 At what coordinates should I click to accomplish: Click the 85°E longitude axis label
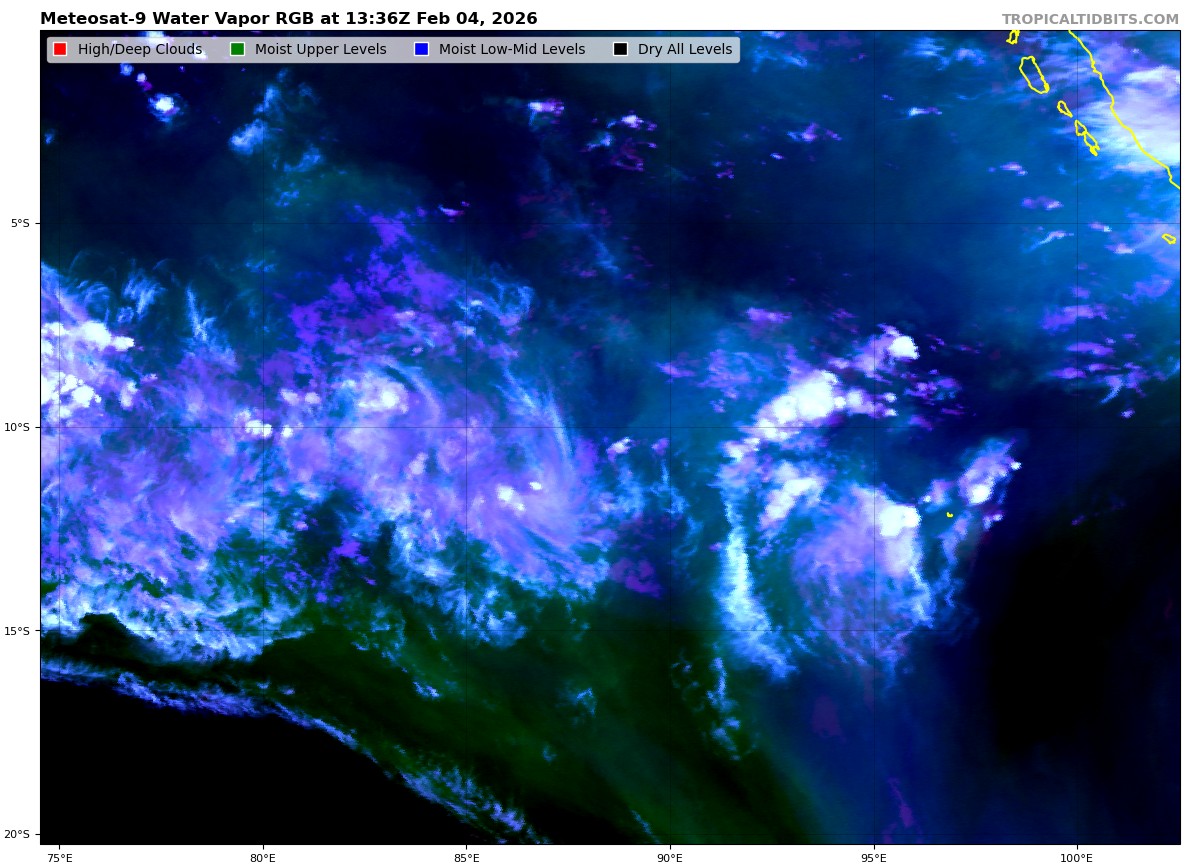[466, 857]
